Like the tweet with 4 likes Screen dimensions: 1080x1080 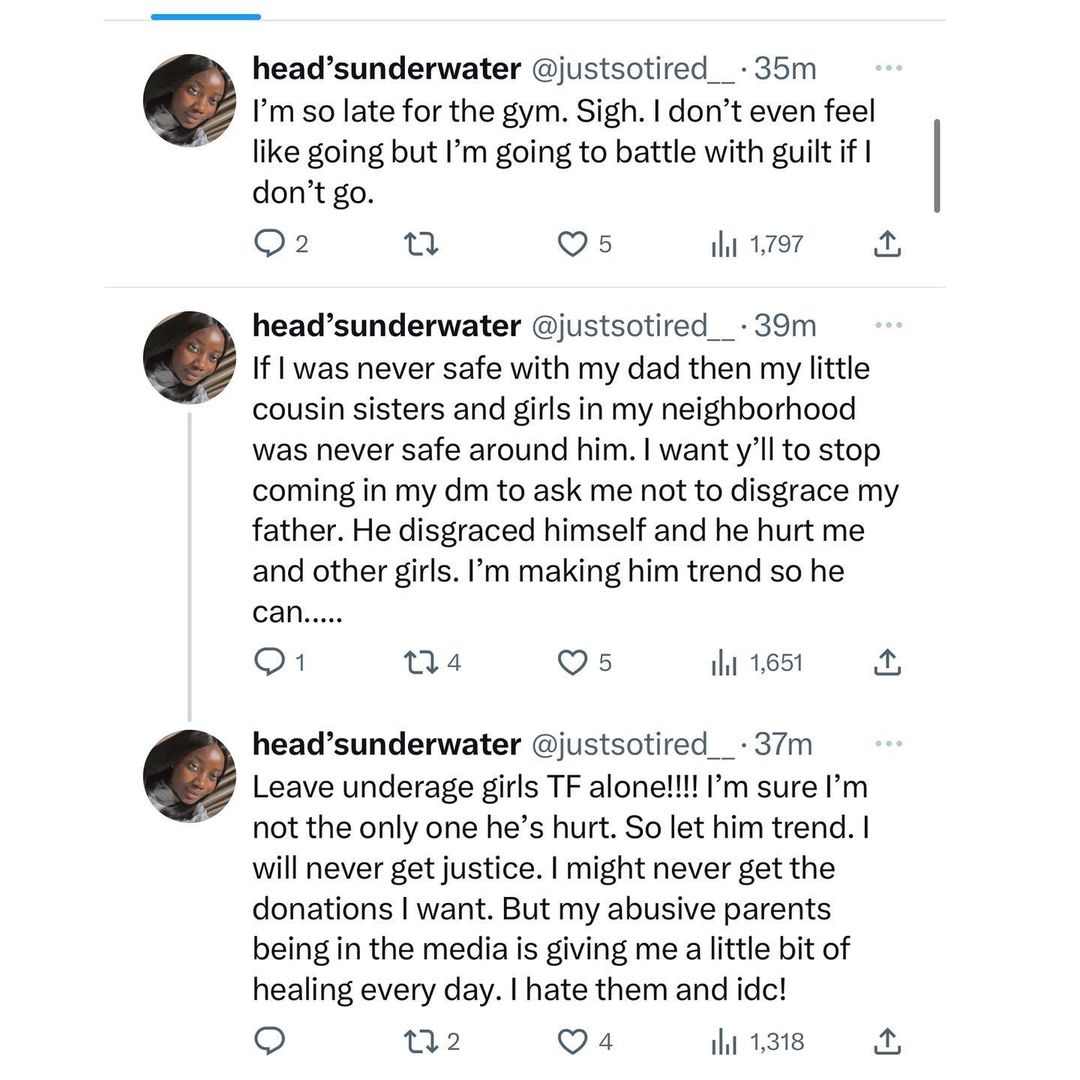(571, 1042)
